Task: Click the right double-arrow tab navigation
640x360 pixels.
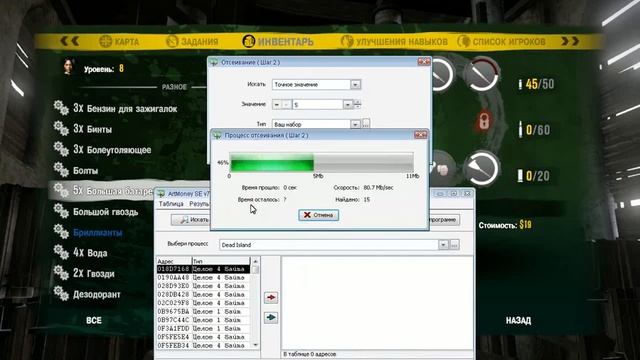Action: 570,41
